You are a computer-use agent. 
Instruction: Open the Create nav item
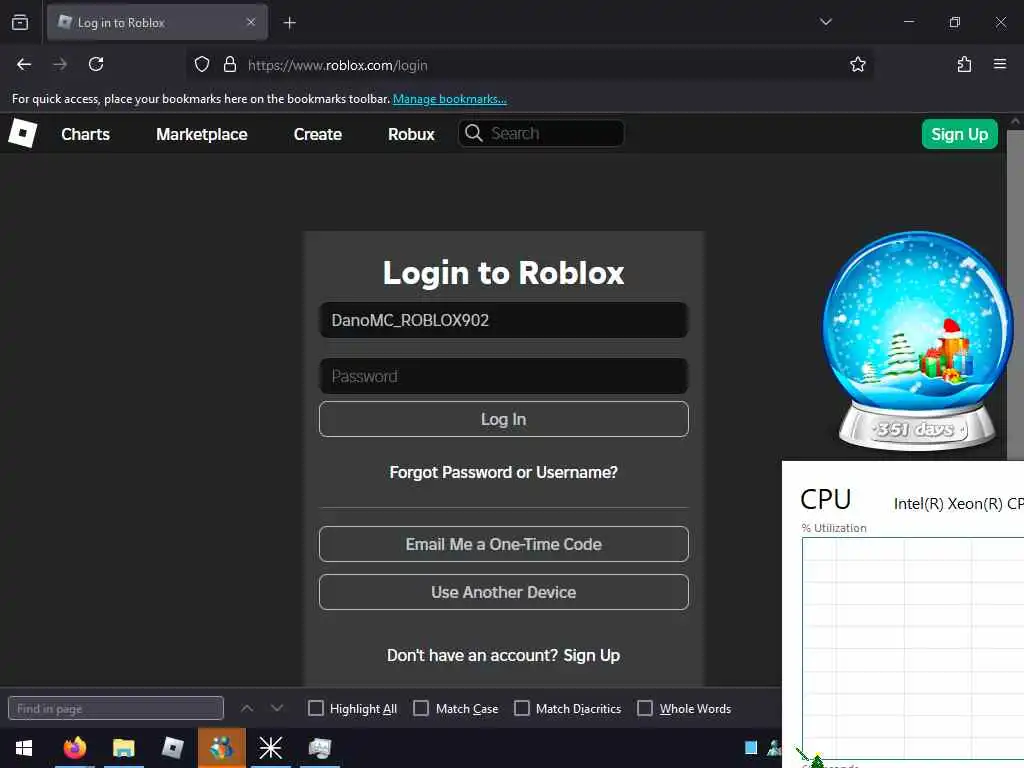pyautogui.click(x=318, y=134)
